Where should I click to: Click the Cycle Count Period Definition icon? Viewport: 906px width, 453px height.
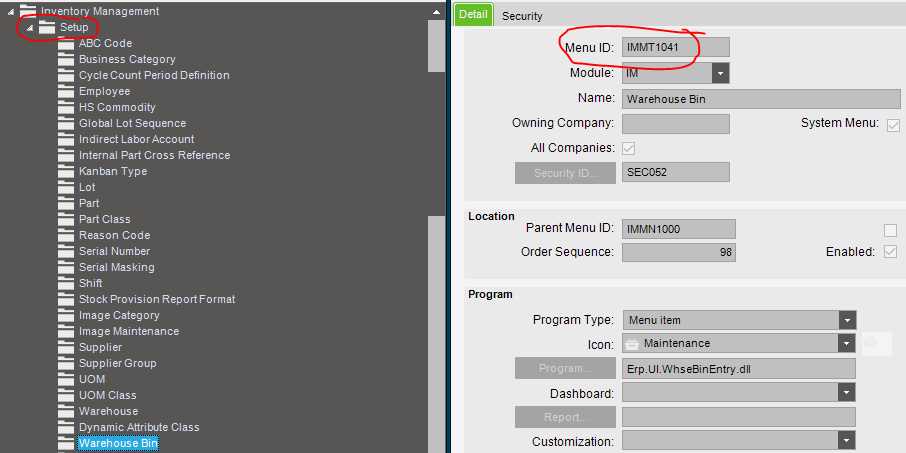[66, 76]
